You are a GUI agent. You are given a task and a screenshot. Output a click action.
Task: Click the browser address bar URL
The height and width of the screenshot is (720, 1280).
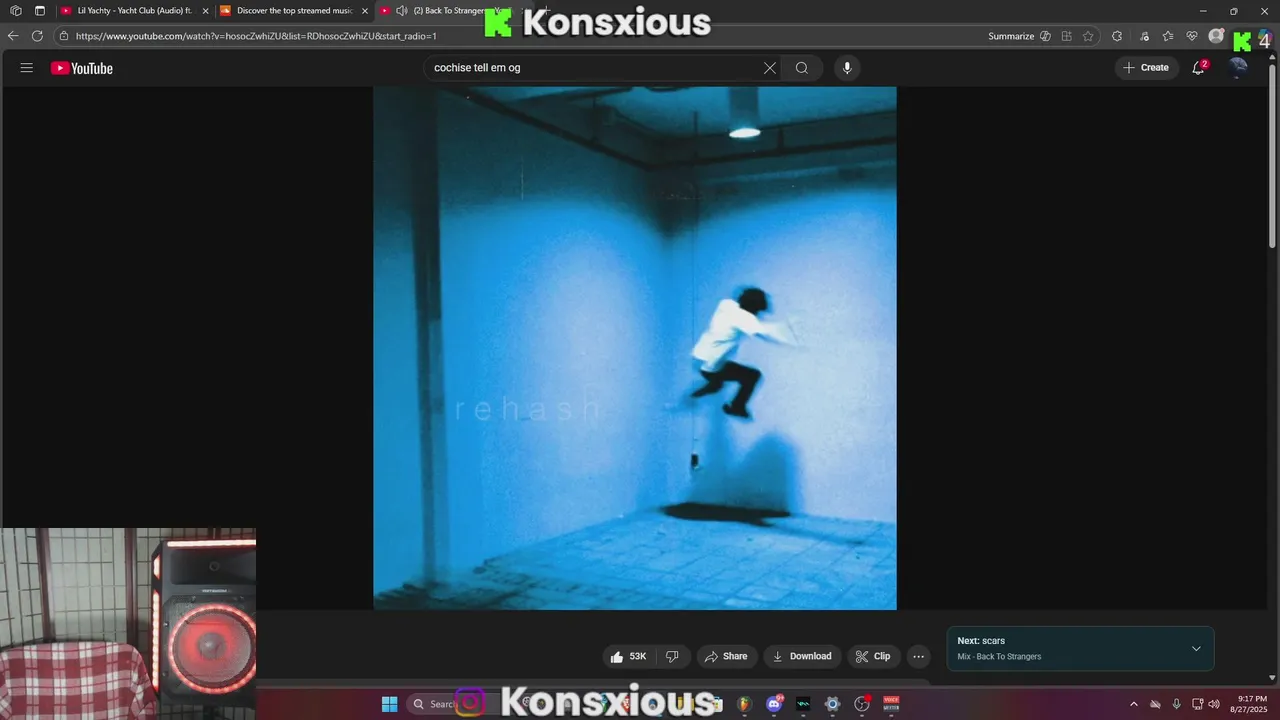(x=256, y=36)
